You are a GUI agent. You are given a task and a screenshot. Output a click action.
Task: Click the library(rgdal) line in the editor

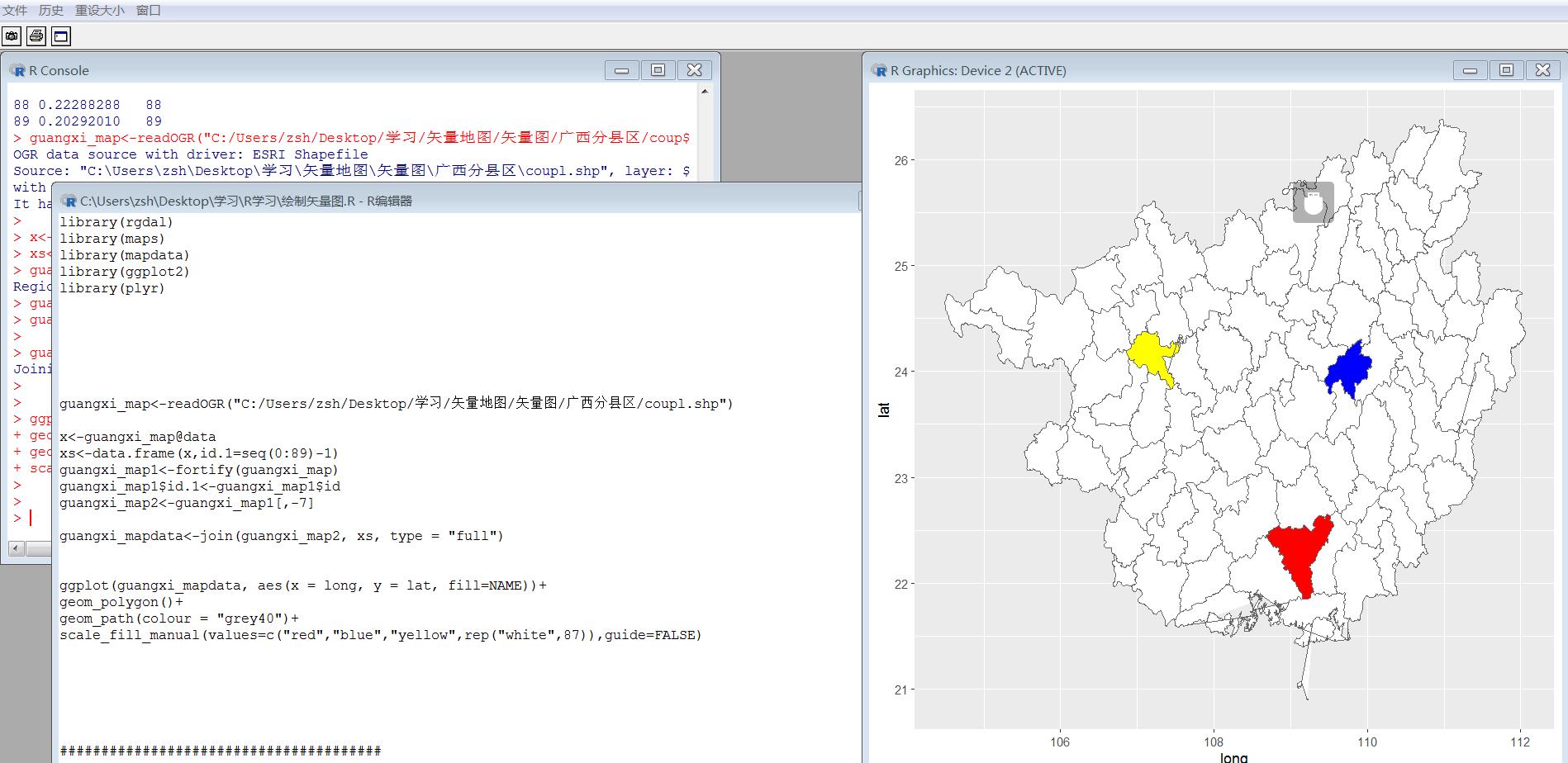(x=116, y=222)
